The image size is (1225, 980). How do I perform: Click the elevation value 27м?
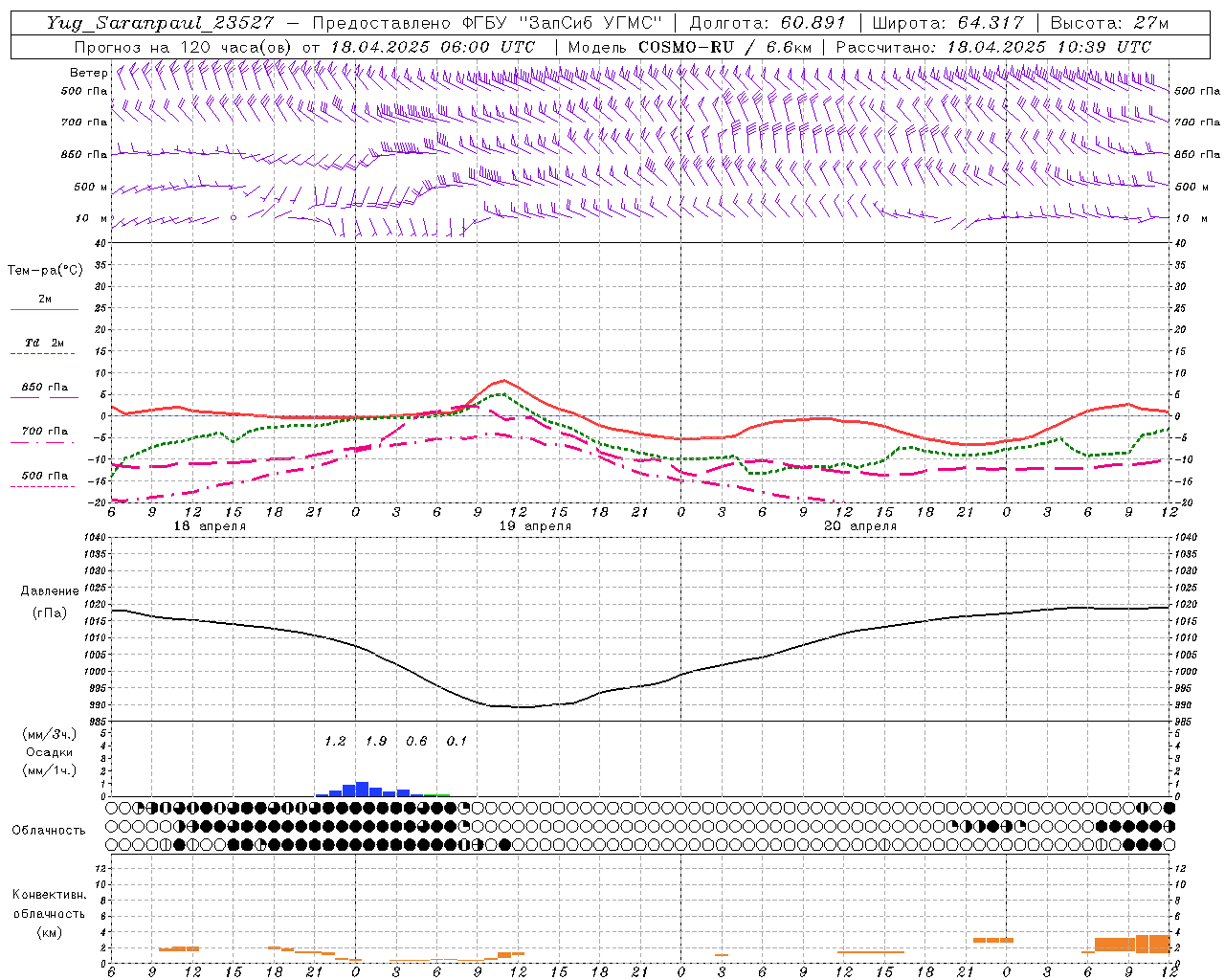point(1149,23)
